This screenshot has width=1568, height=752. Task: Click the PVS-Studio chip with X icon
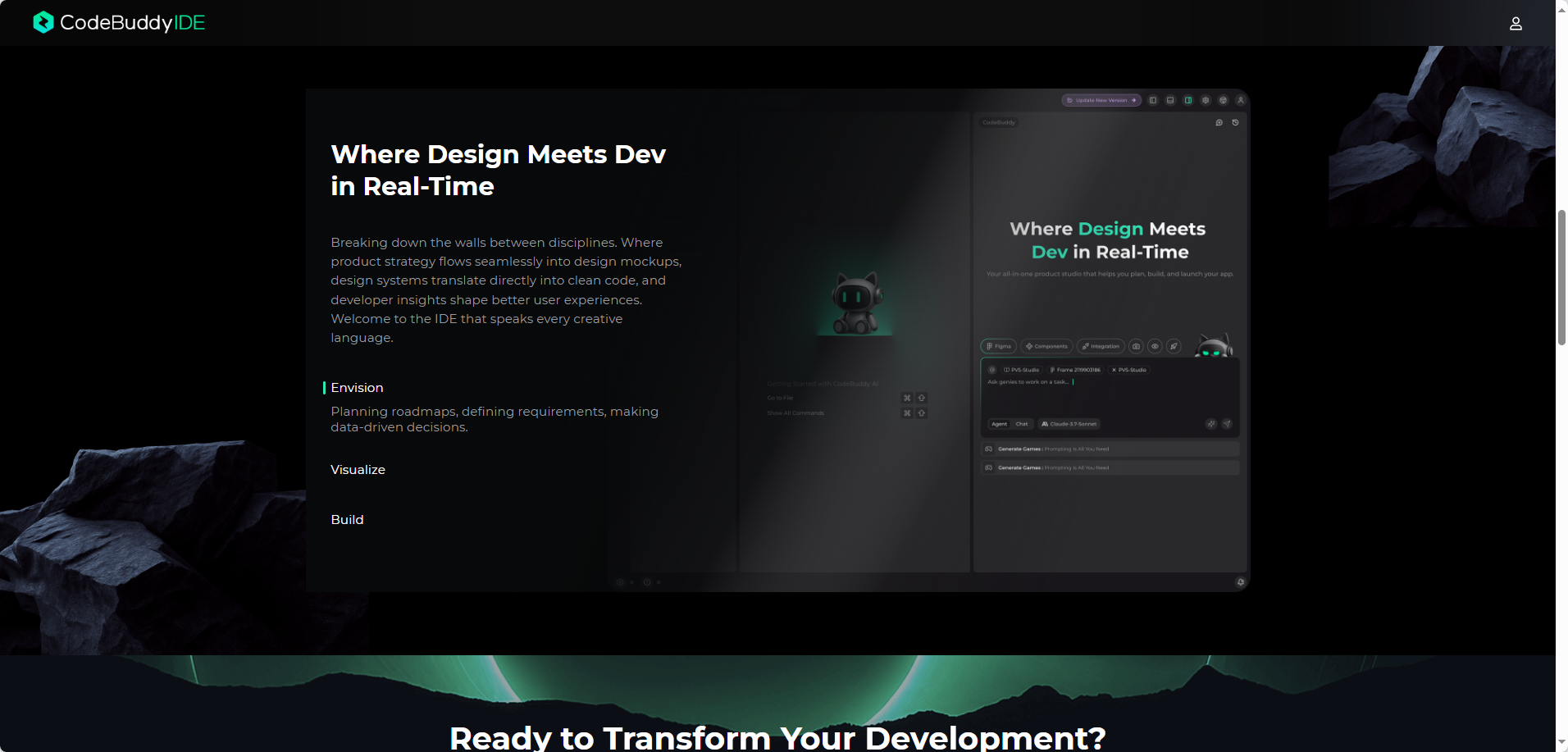coord(1129,370)
